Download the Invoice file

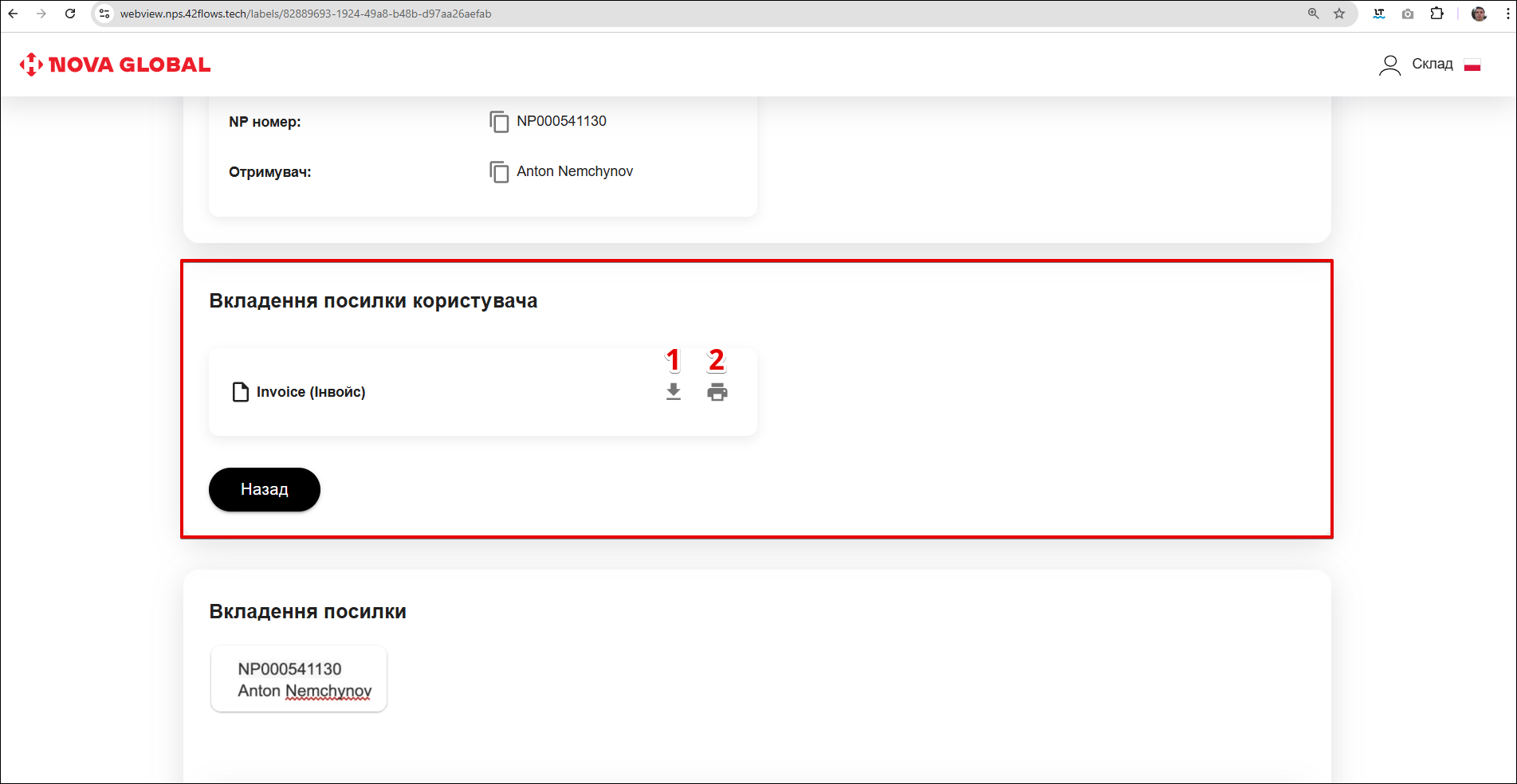click(x=674, y=392)
